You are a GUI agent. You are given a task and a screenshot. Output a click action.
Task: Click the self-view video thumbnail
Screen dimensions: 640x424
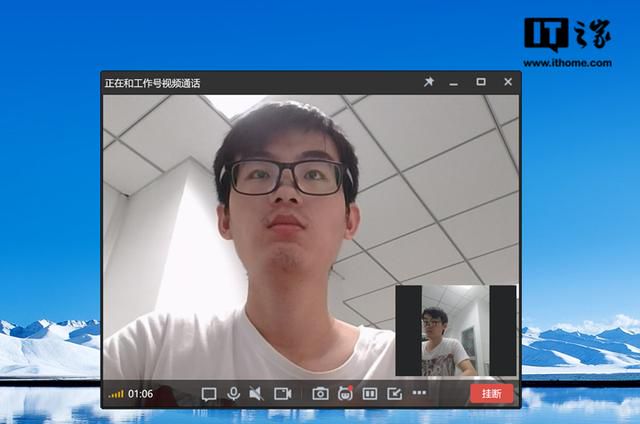pos(456,330)
